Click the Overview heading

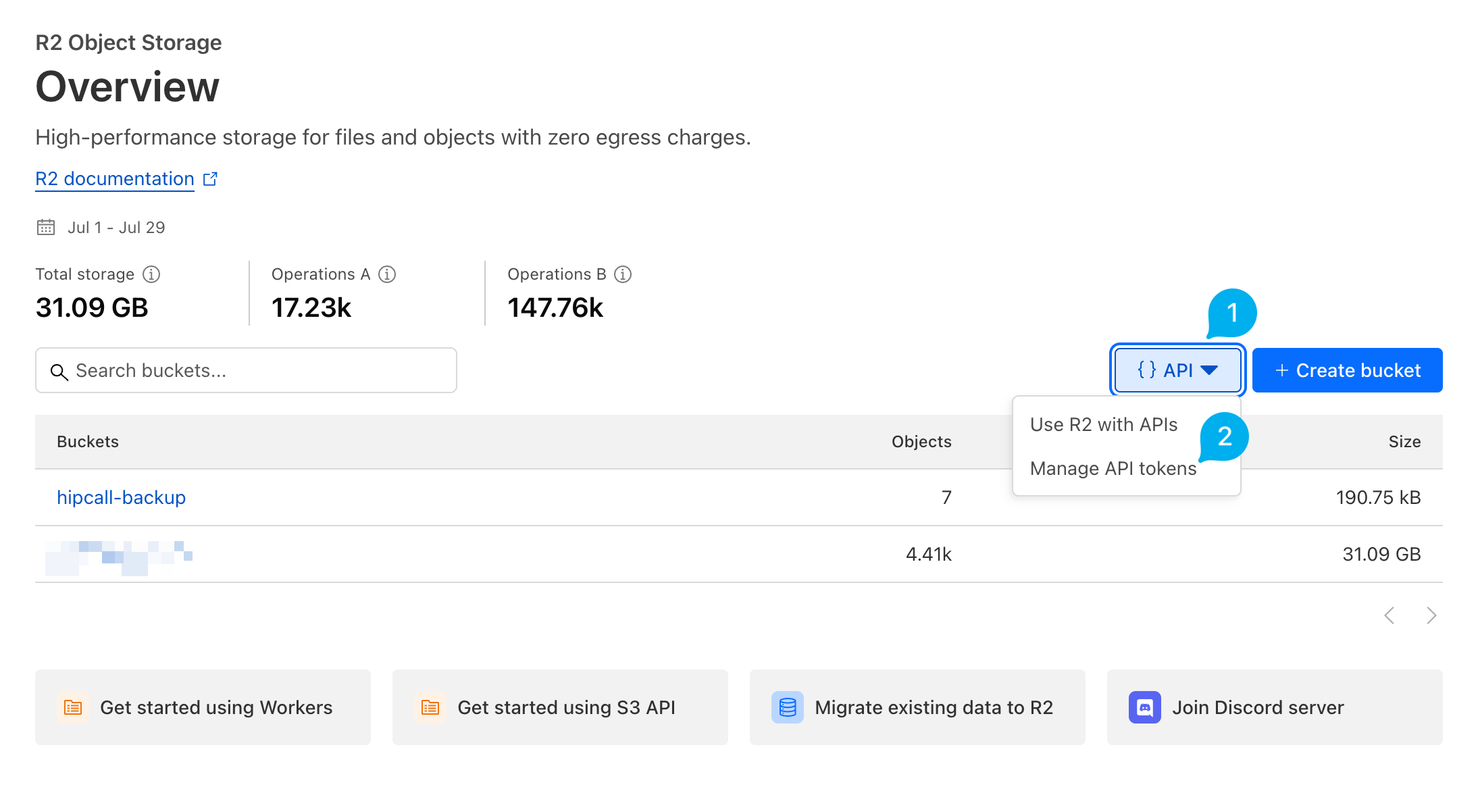128,87
